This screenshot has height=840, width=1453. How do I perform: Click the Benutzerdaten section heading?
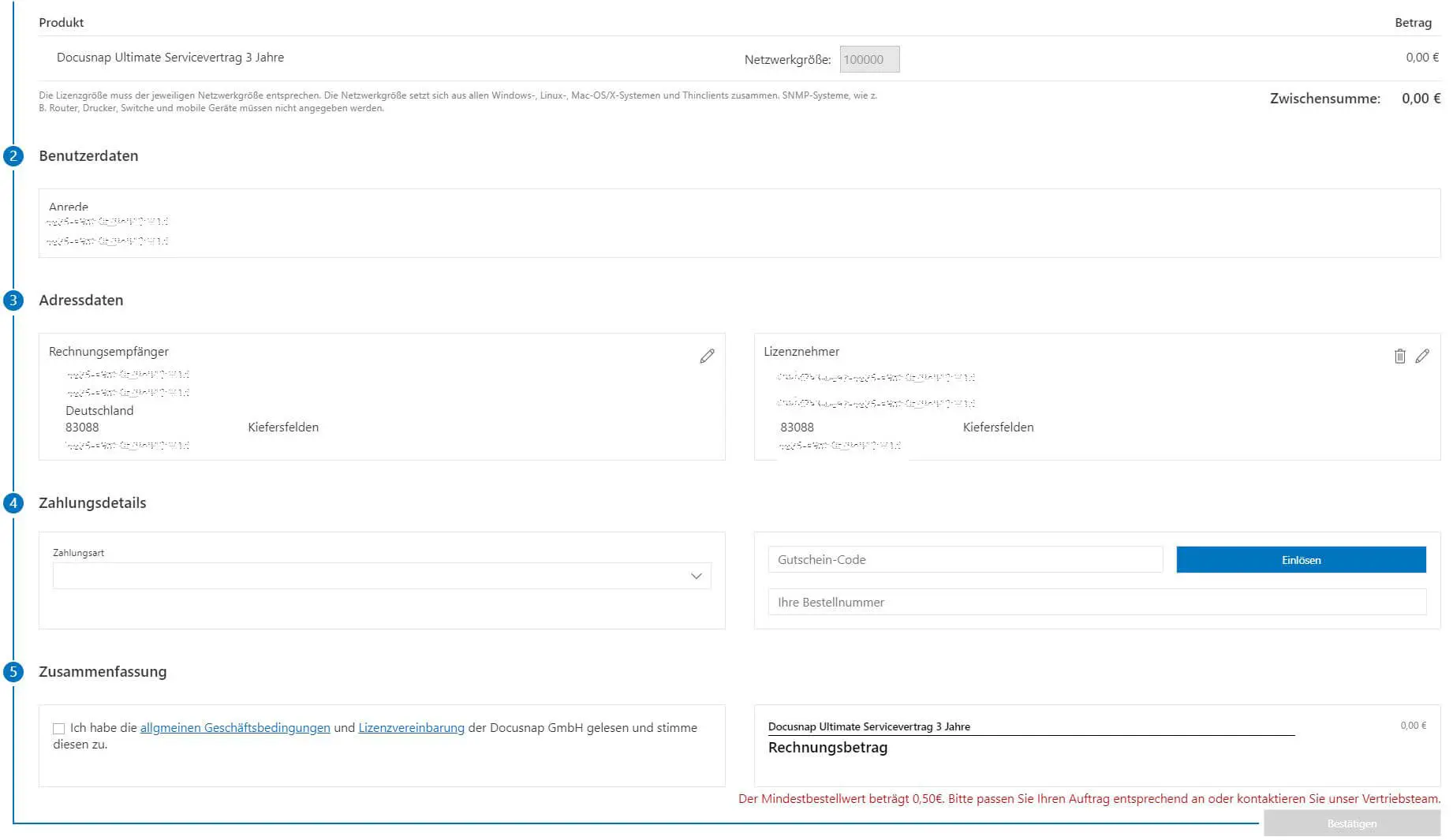coord(88,156)
